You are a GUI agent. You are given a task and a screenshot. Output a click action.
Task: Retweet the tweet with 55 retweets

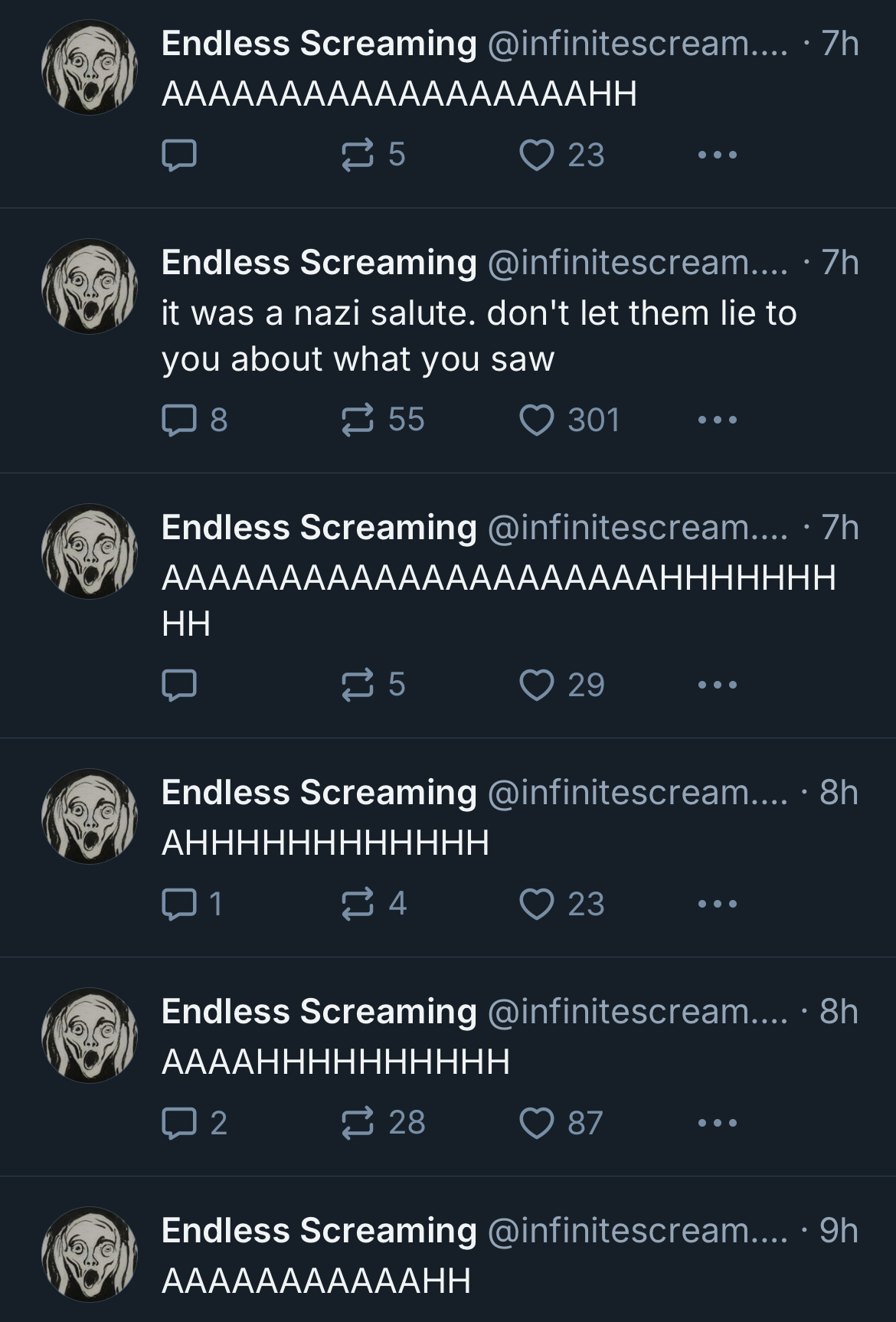click(x=357, y=420)
